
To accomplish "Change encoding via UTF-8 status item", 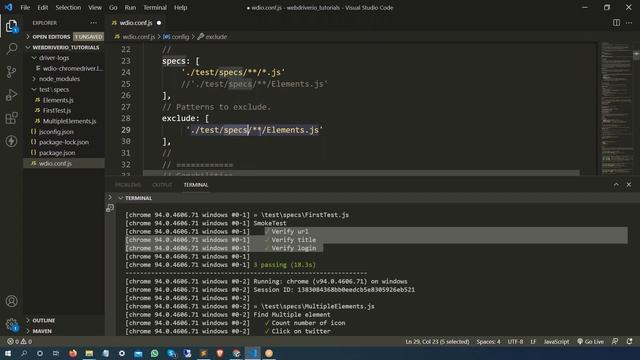I will pyautogui.click(x=515, y=342).
